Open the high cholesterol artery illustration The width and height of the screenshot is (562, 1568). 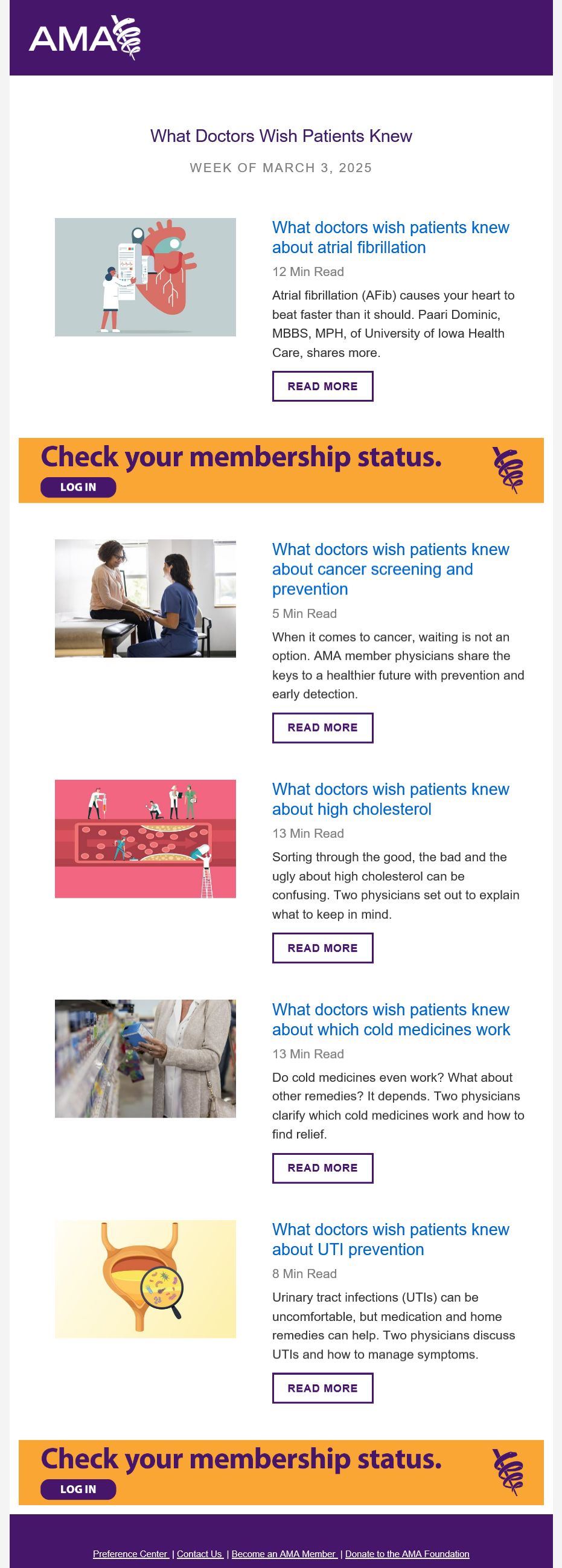[145, 838]
